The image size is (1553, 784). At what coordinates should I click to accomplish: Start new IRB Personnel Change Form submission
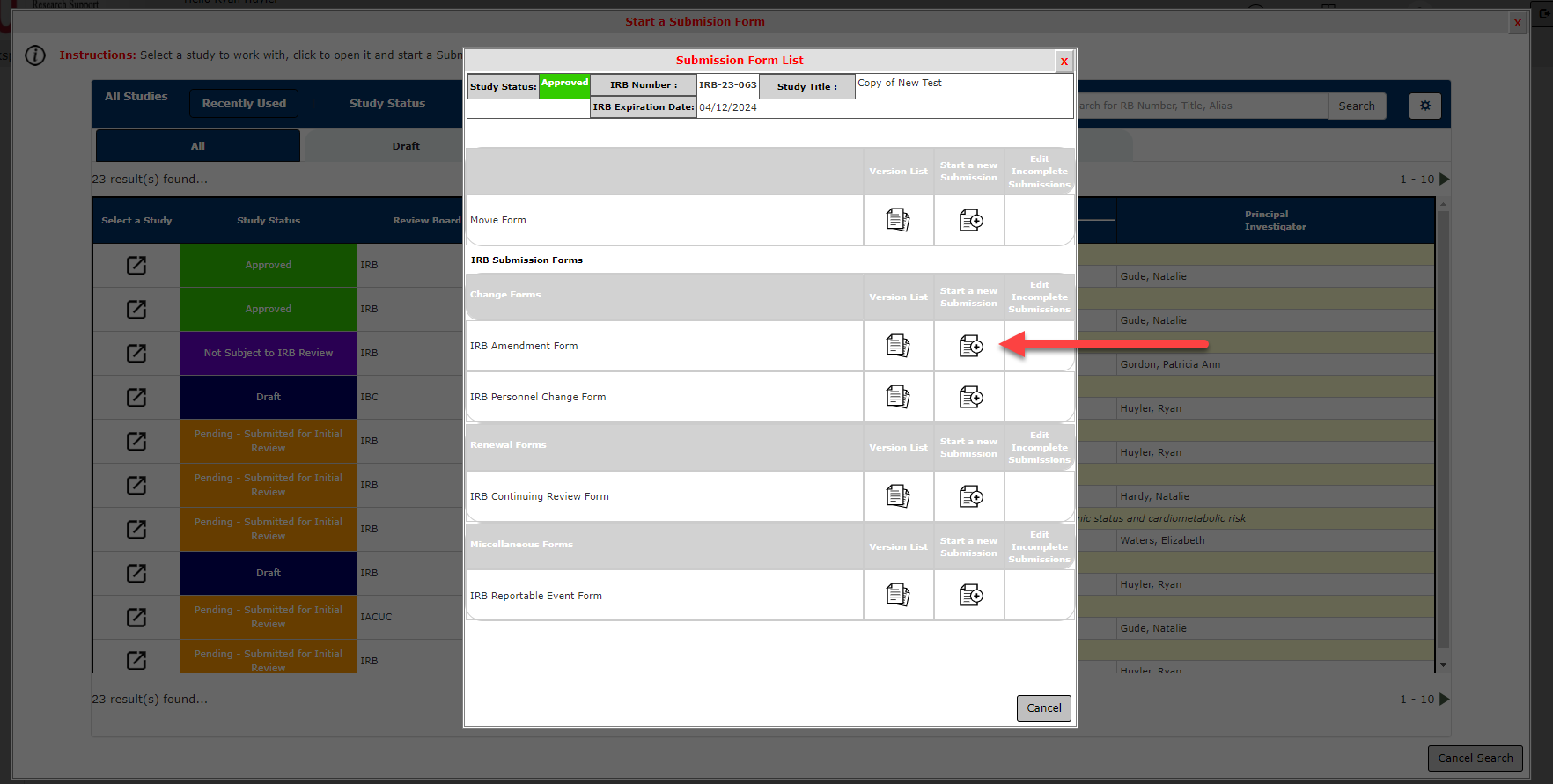point(970,397)
